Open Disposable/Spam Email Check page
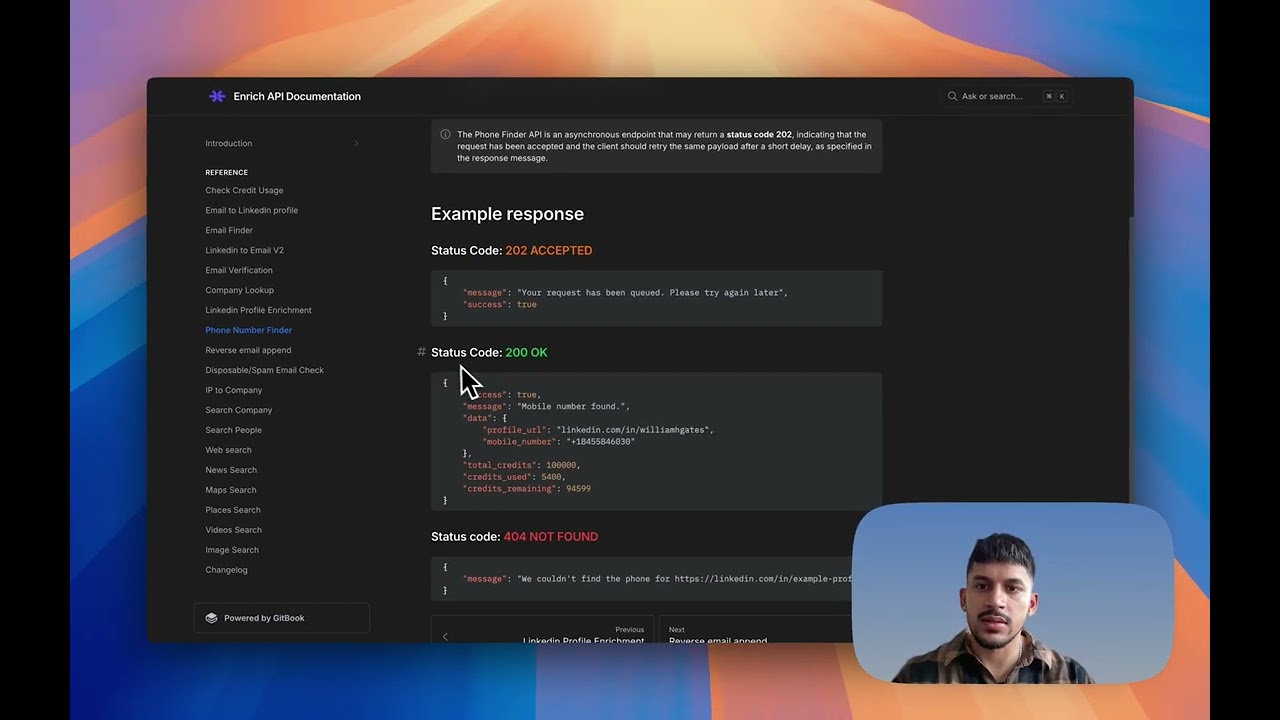Screen dimensions: 1280x720 point(265,370)
